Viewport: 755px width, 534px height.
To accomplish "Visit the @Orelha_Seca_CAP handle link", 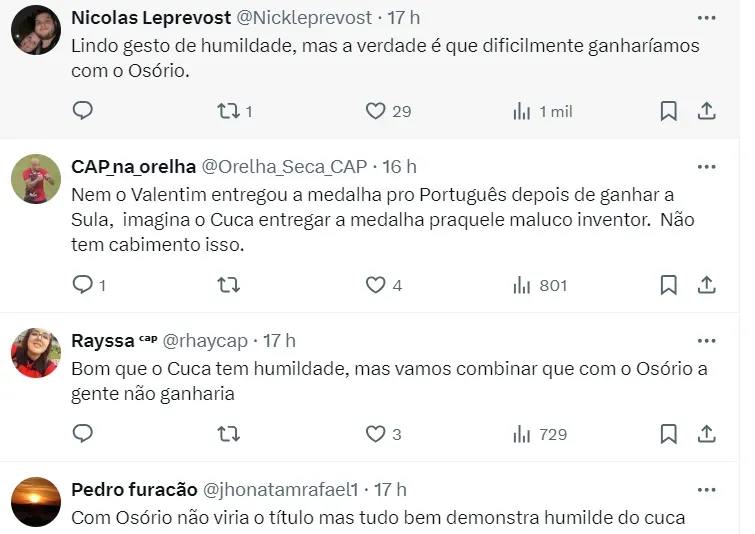I will [x=285, y=166].
